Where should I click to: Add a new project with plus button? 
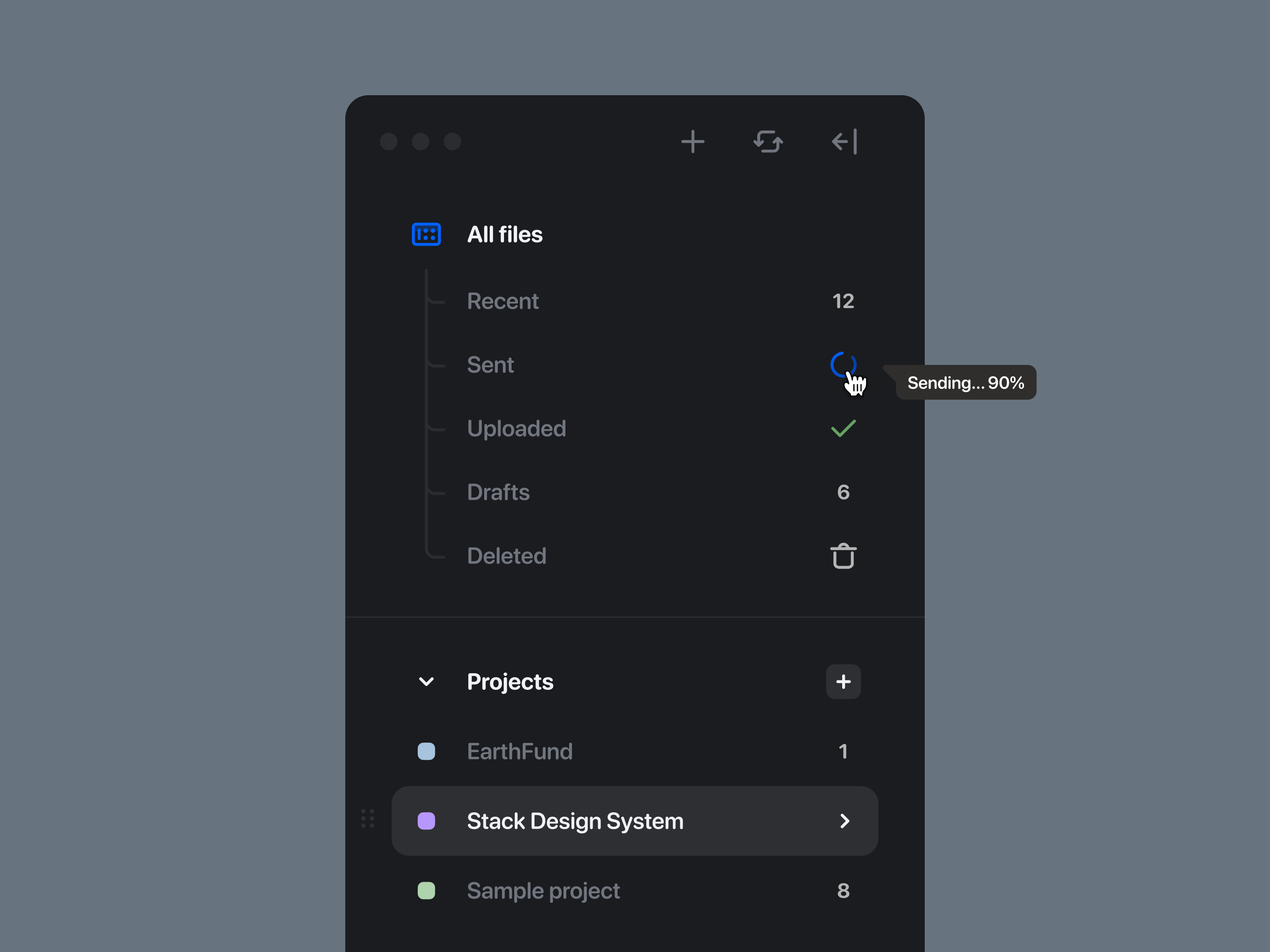(843, 682)
